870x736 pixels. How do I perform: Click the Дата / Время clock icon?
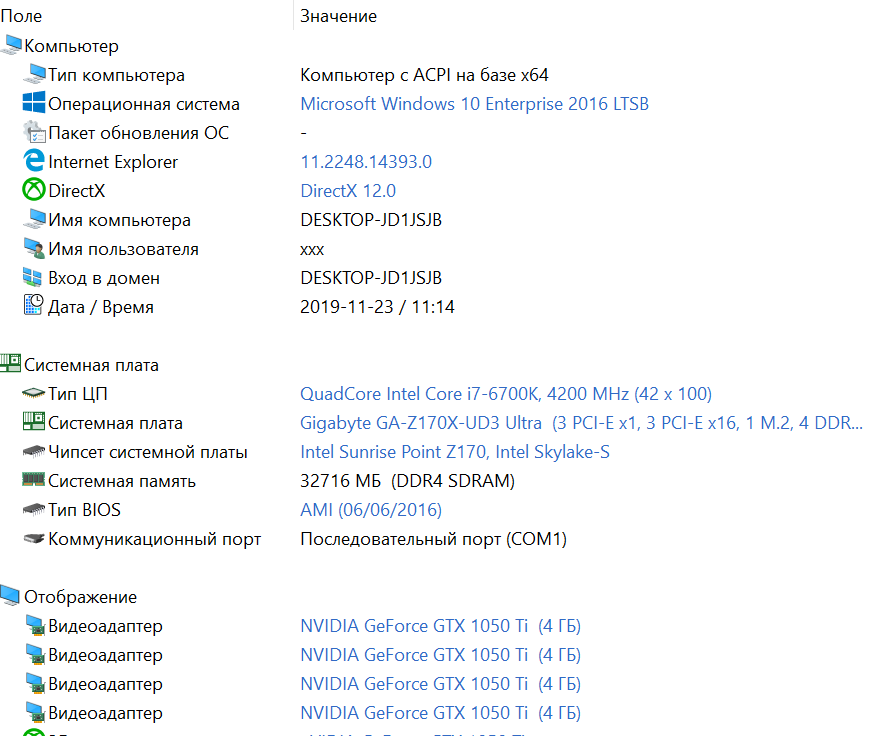34,306
